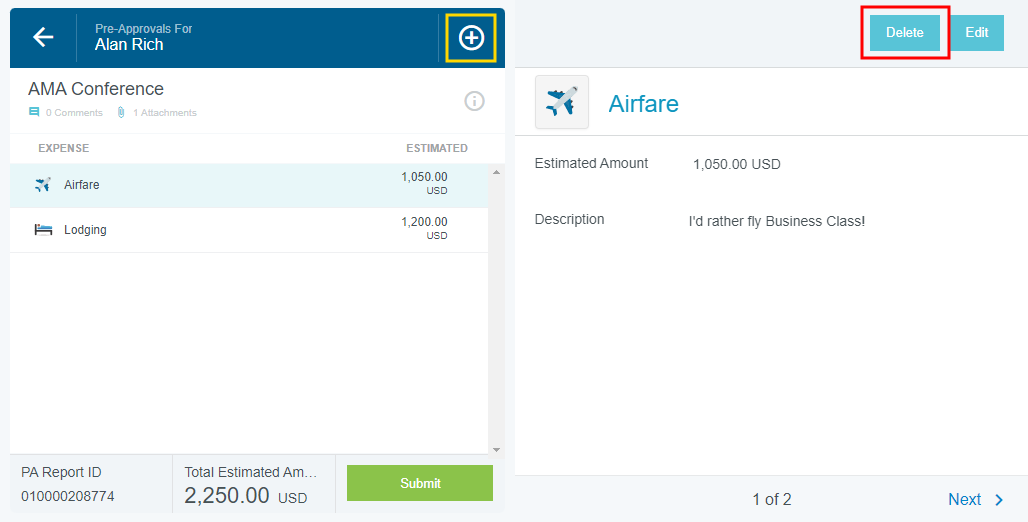Open the 1 Attachments link
This screenshot has width=1028, height=522.
tap(165, 113)
